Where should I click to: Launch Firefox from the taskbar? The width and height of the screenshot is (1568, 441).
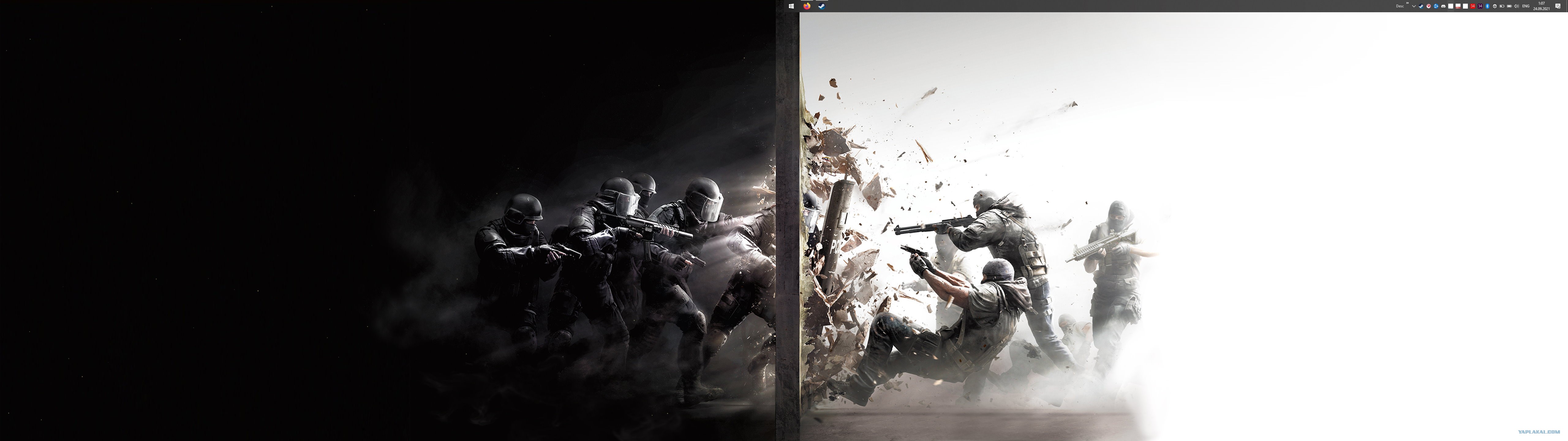pos(807,6)
